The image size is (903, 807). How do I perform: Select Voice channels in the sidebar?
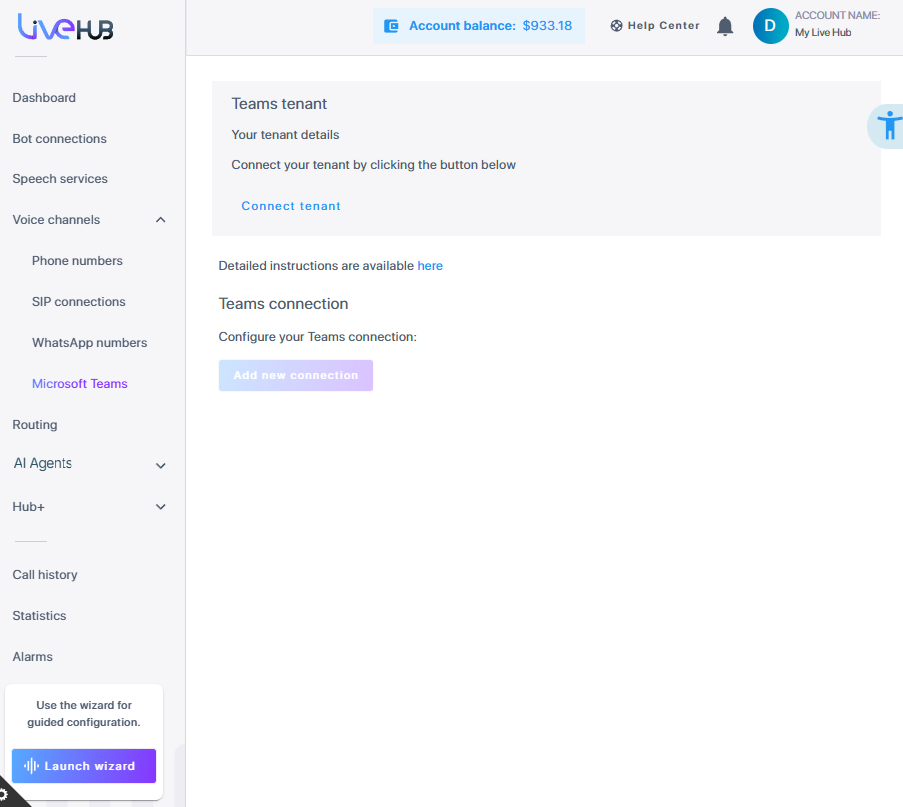pyautogui.click(x=56, y=219)
